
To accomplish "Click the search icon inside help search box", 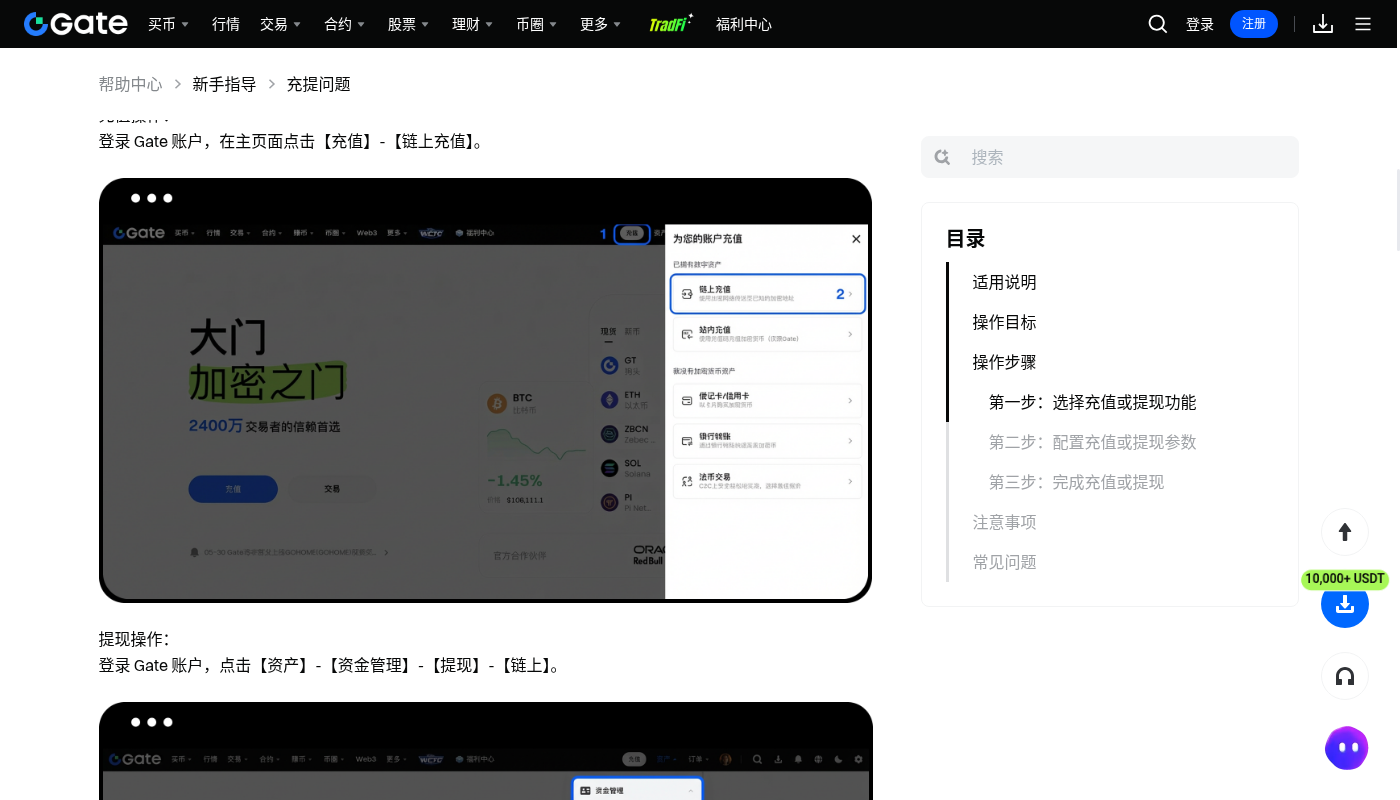I will click(x=942, y=157).
